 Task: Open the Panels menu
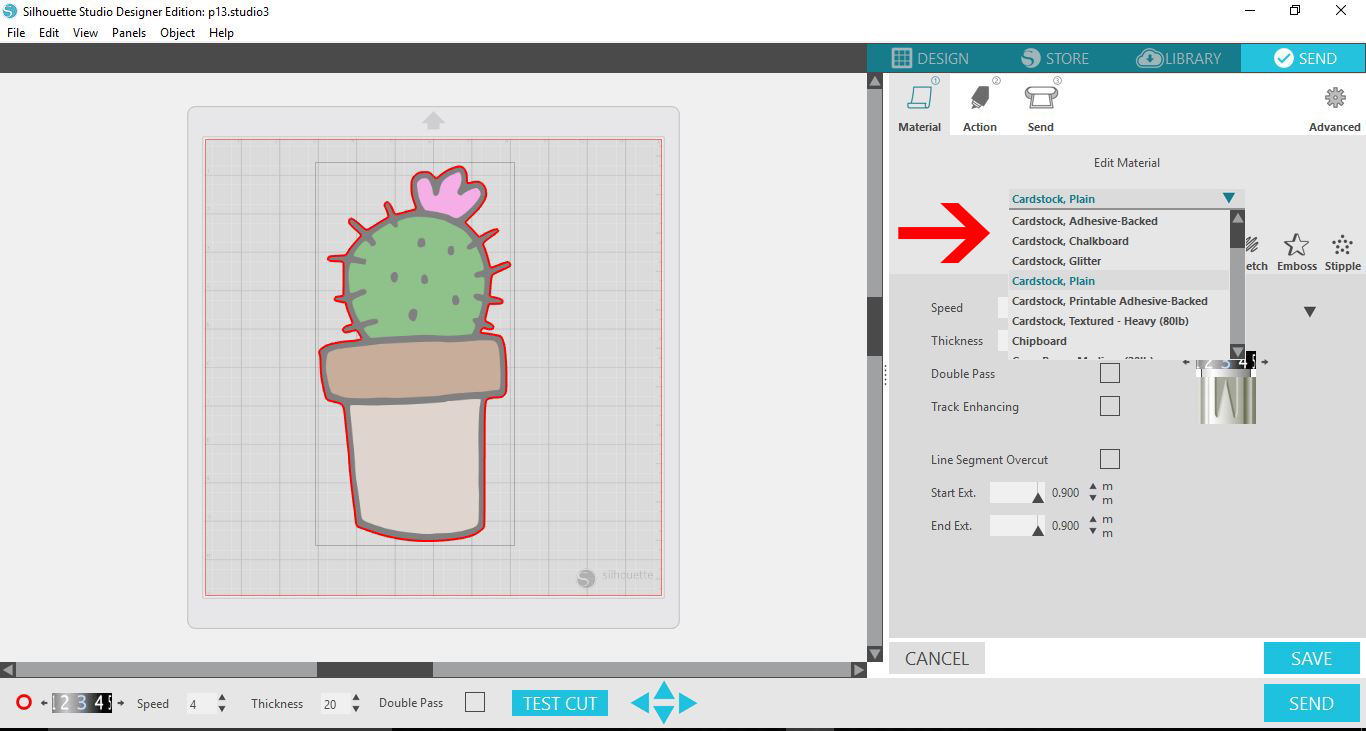(129, 33)
